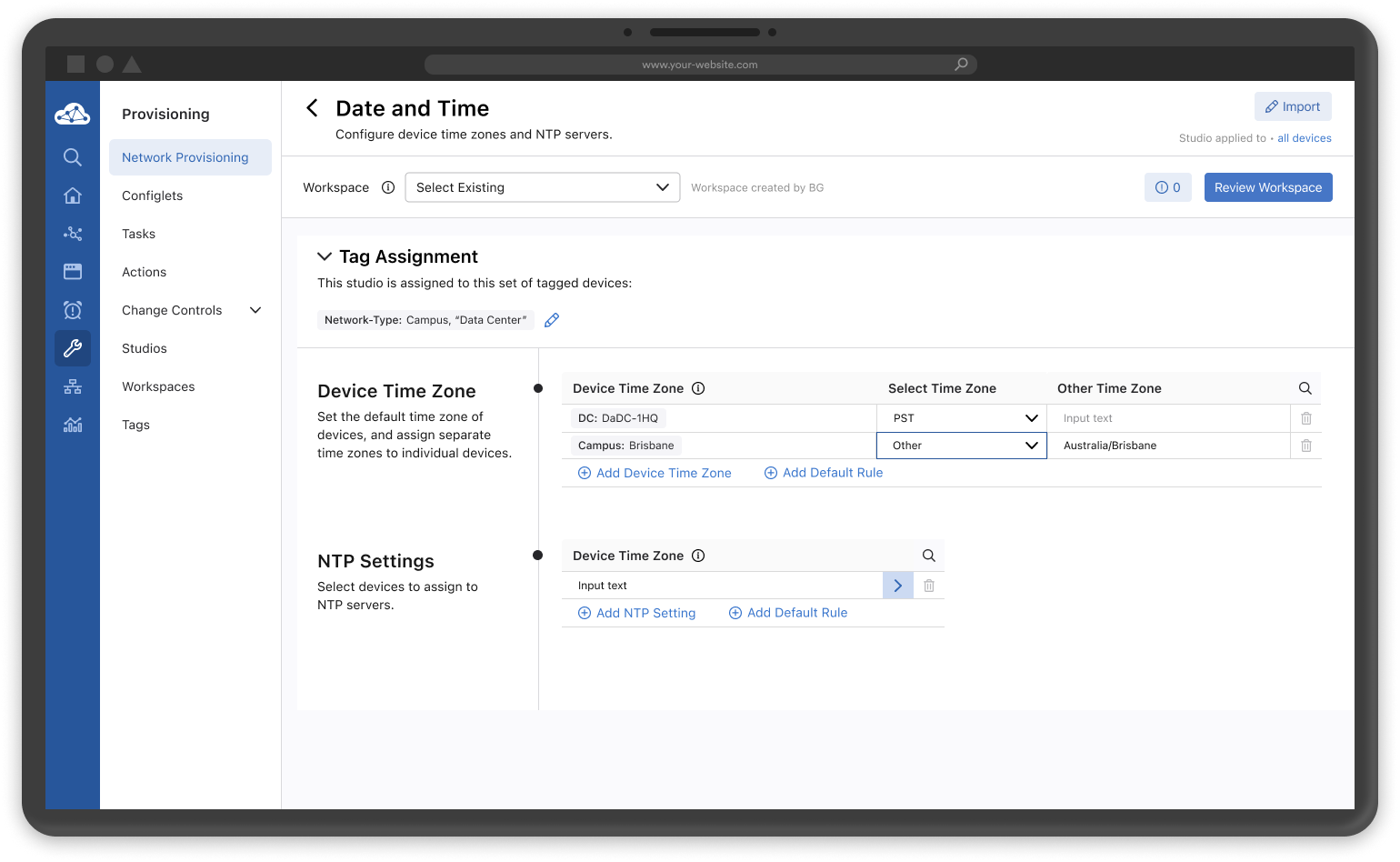Delete the Campus: Brisbane row
Image resolution: width=1400 pixels, height=862 pixels.
pyautogui.click(x=1306, y=446)
